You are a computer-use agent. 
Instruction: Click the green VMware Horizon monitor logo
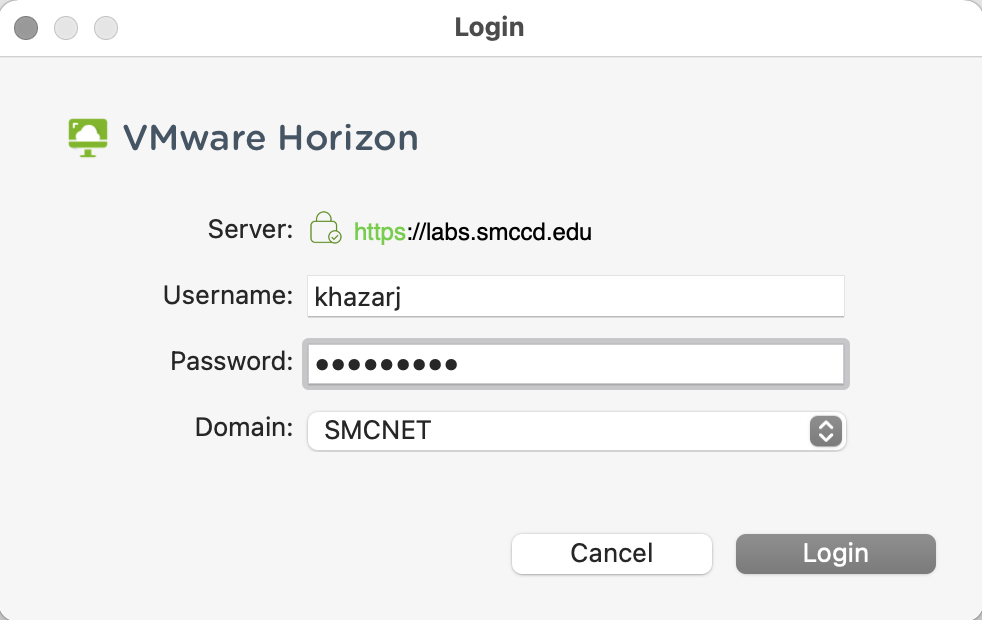88,138
